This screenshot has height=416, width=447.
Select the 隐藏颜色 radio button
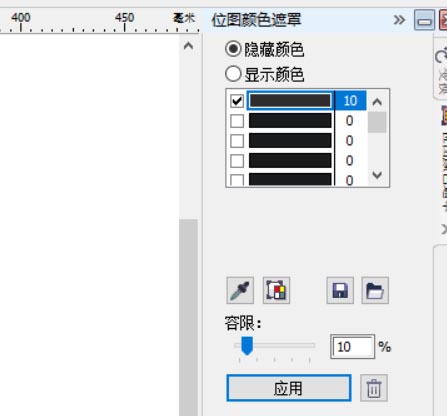pos(233,49)
